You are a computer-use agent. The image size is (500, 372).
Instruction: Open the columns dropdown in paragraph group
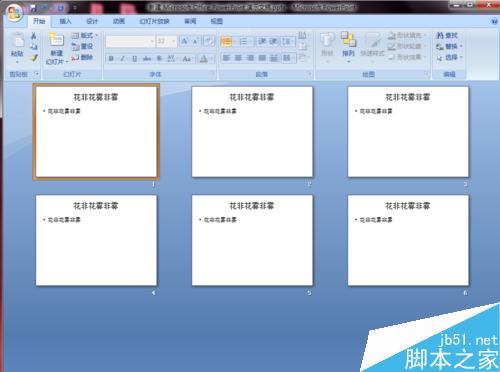pos(288,58)
